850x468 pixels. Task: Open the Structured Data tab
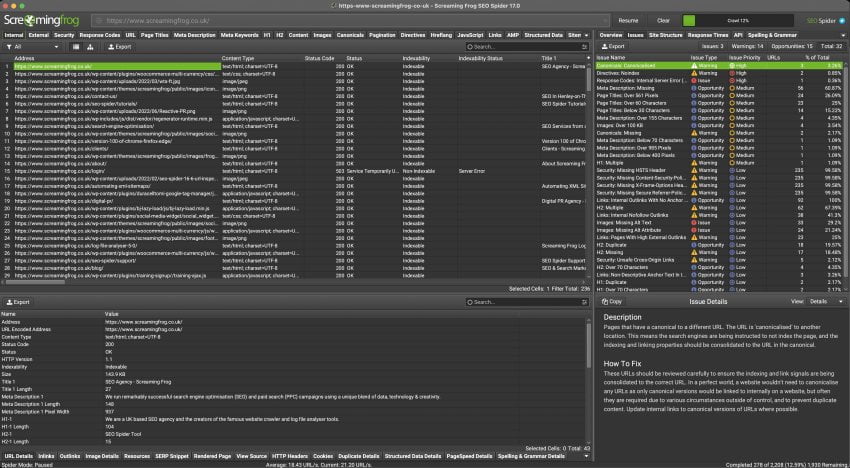pos(543,35)
